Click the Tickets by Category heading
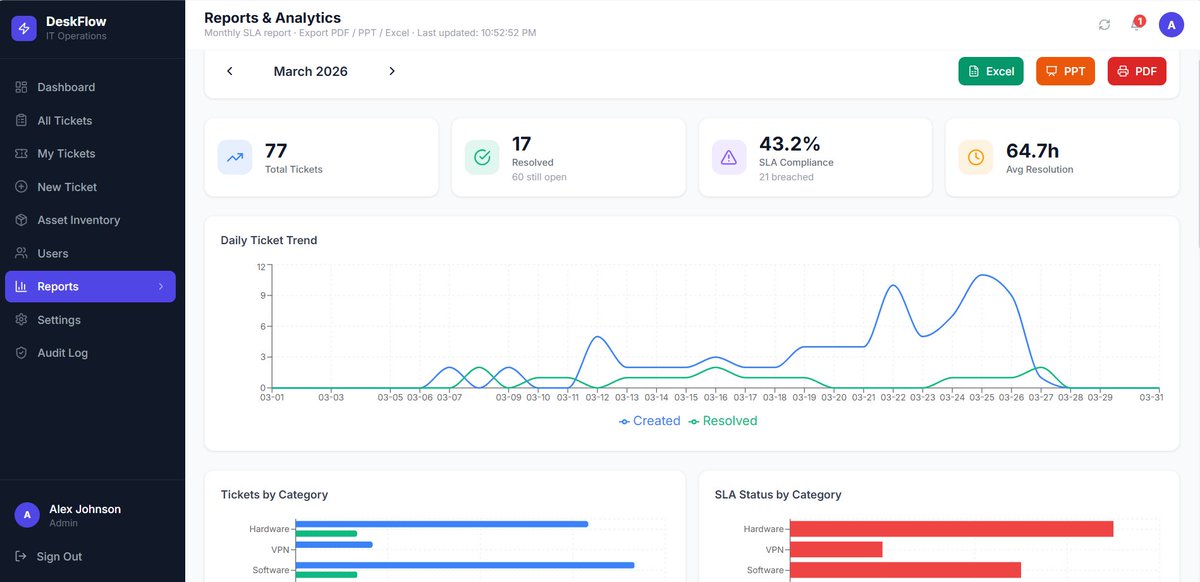This screenshot has width=1200, height=582. click(274, 494)
